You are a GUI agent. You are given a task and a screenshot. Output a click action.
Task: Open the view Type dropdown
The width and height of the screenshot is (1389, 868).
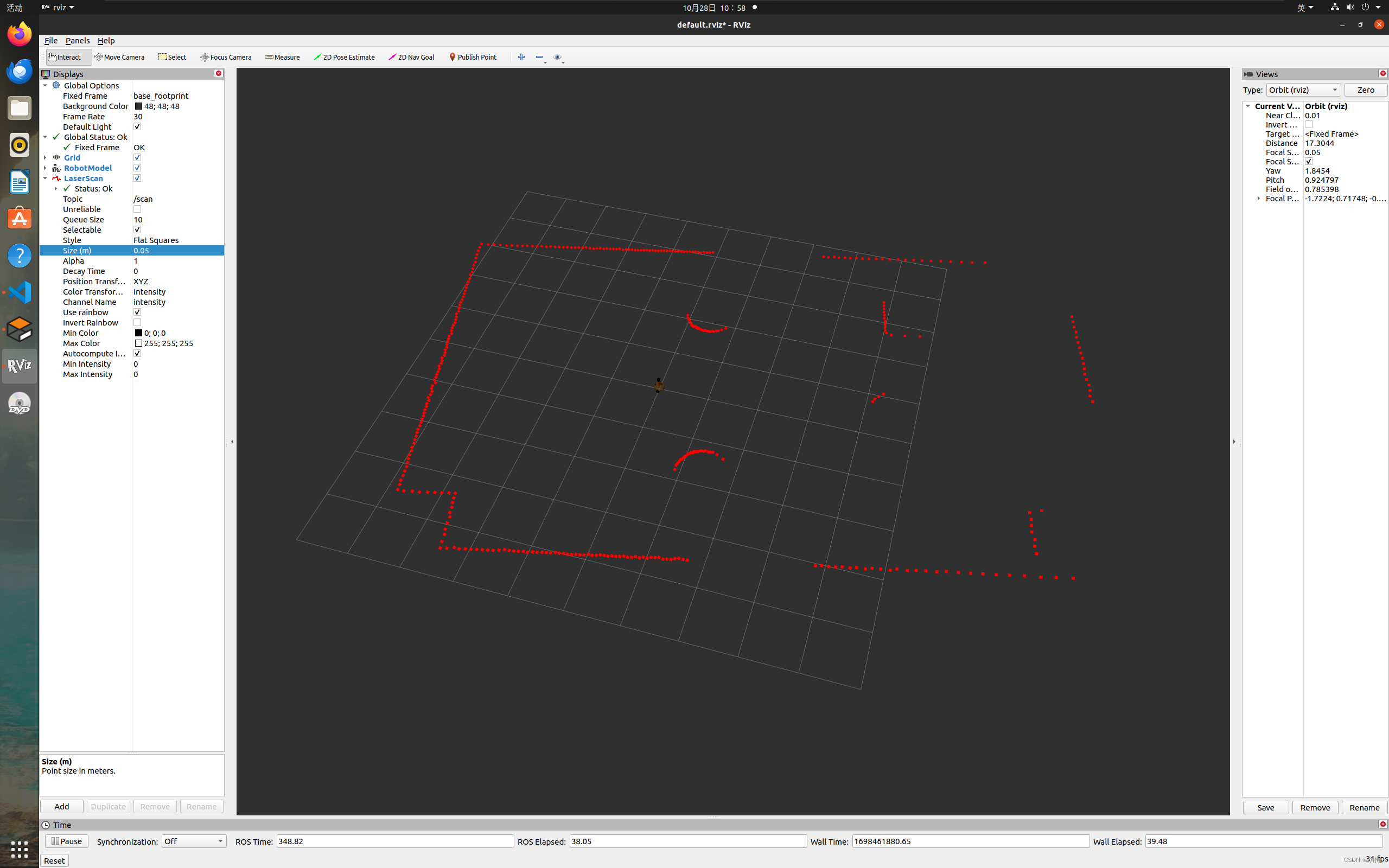click(1303, 90)
